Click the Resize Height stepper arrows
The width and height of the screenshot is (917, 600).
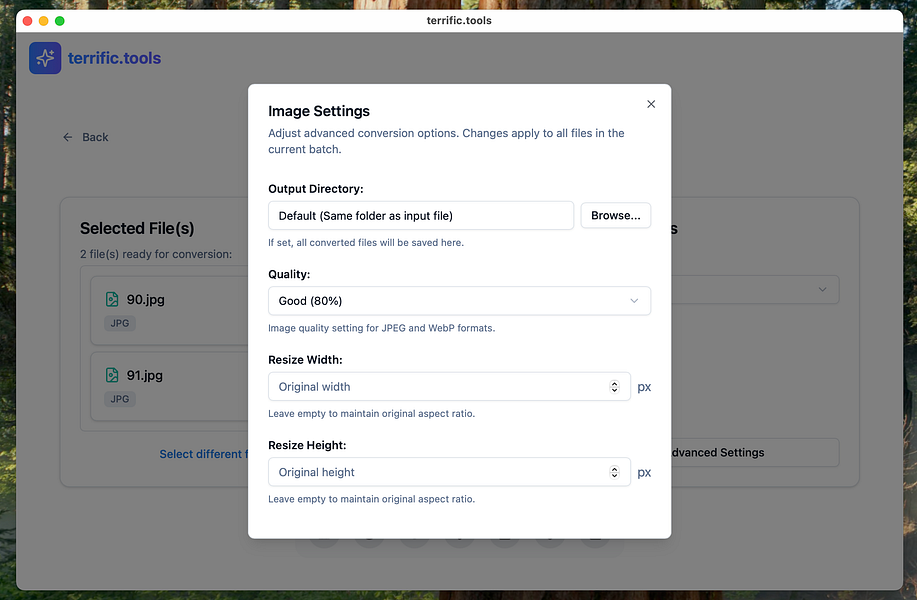click(614, 472)
